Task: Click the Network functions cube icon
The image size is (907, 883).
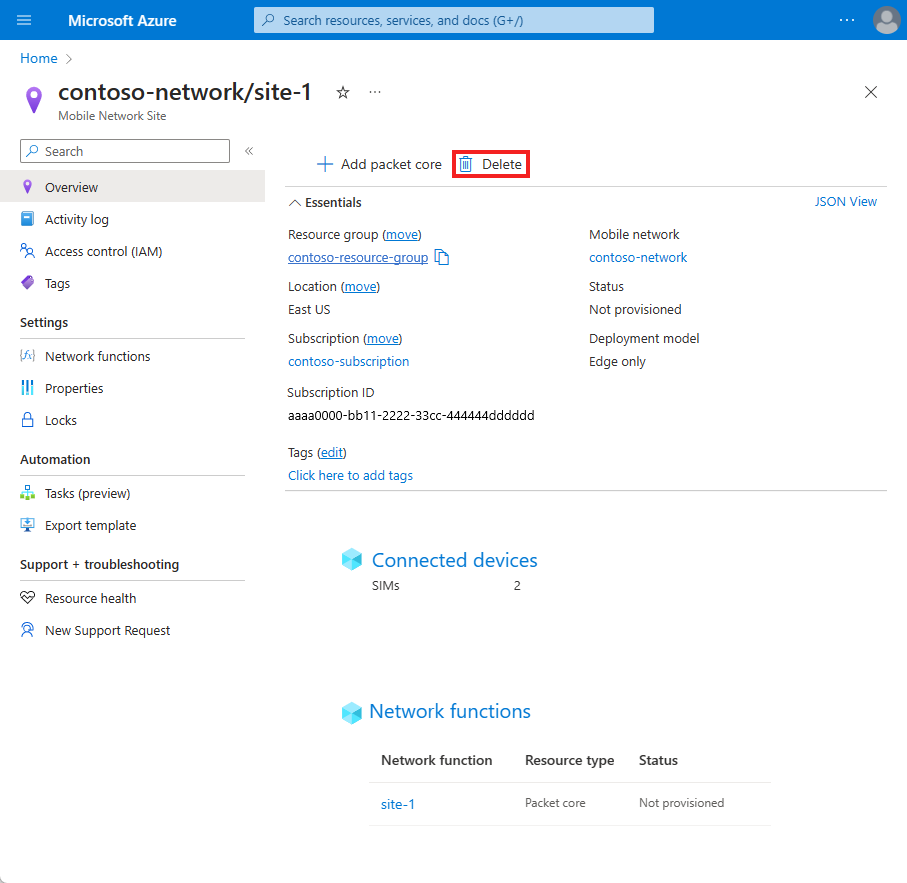Action: (x=352, y=712)
